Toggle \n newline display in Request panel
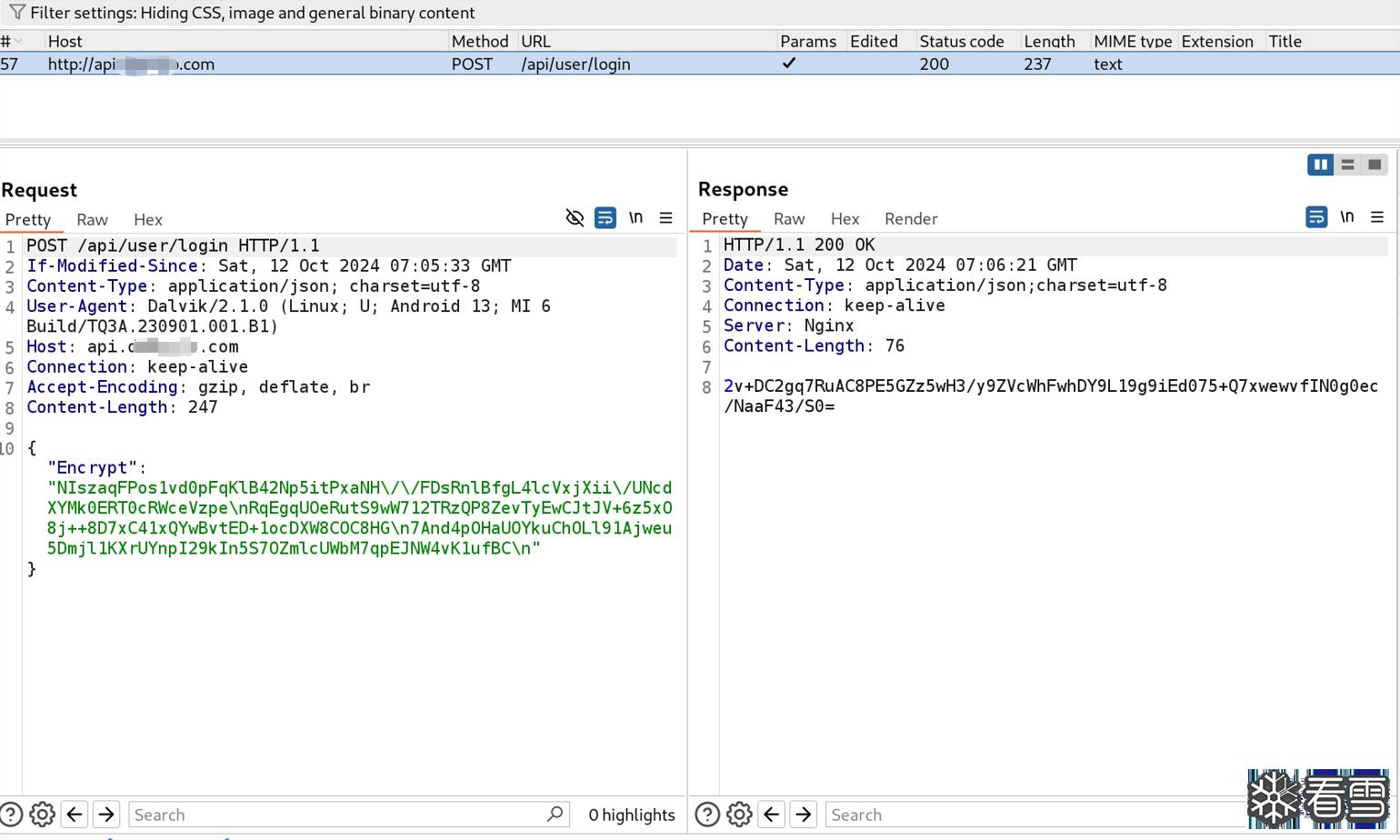Image resolution: width=1400 pixels, height=840 pixels. 635,217
